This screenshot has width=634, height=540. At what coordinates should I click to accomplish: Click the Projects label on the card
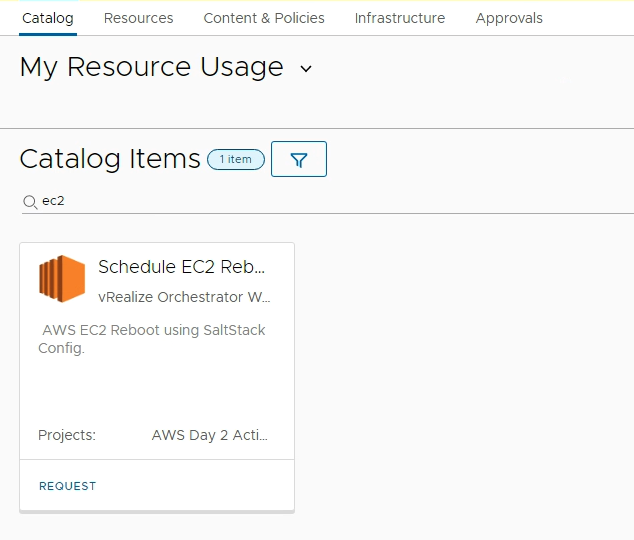point(67,435)
